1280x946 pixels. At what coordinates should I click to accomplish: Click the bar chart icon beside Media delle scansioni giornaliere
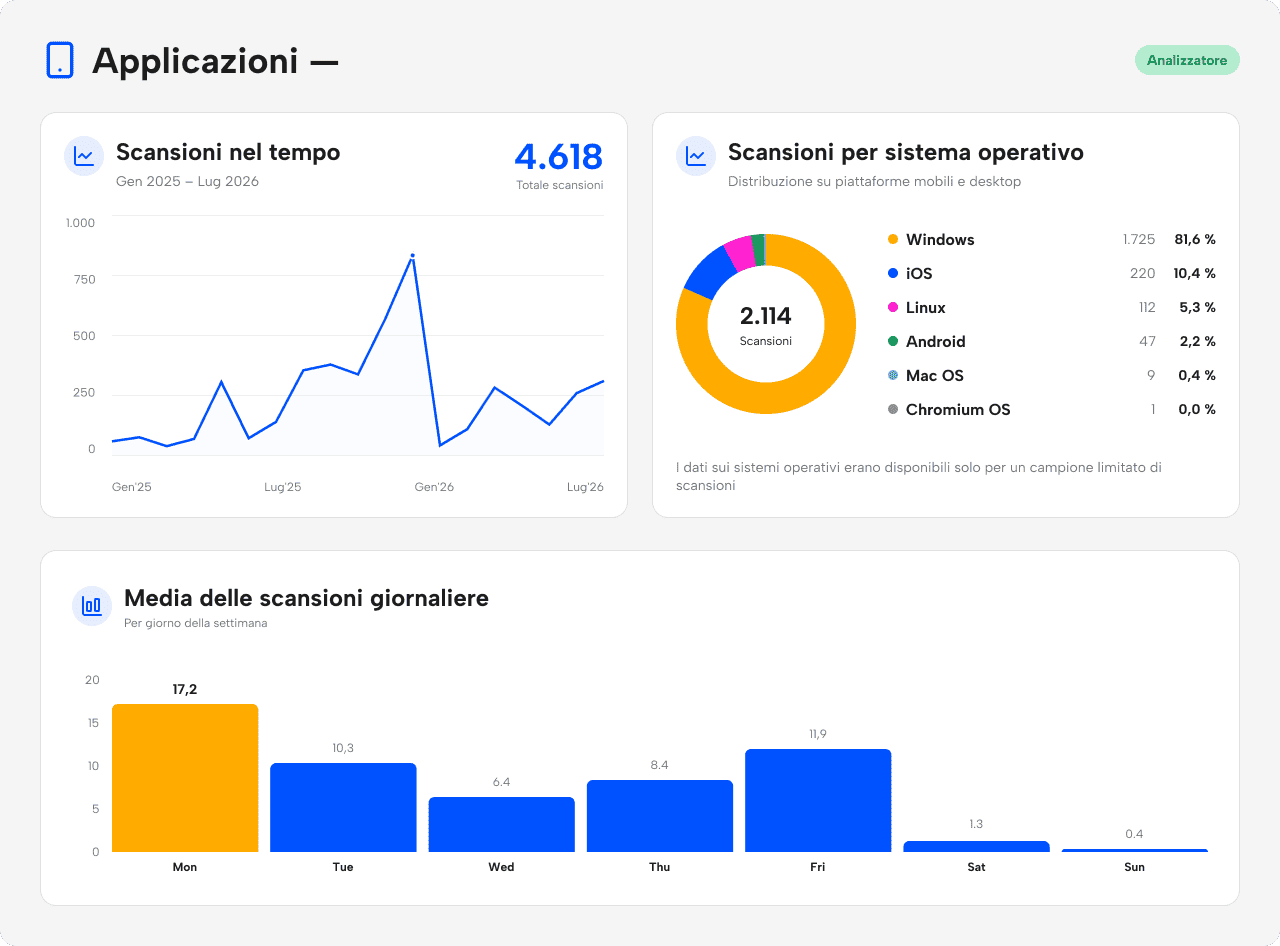[92, 606]
